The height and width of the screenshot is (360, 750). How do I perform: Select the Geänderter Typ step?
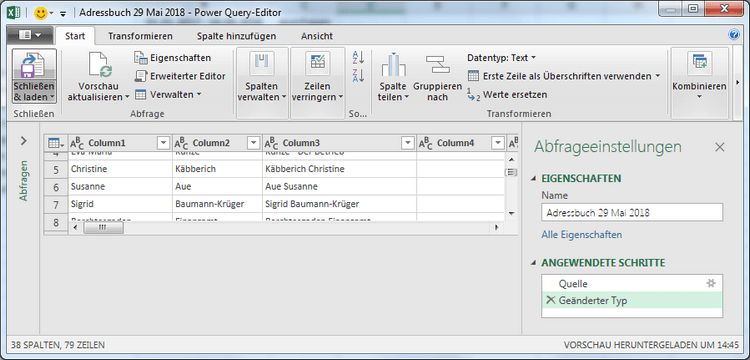[x=632, y=300]
